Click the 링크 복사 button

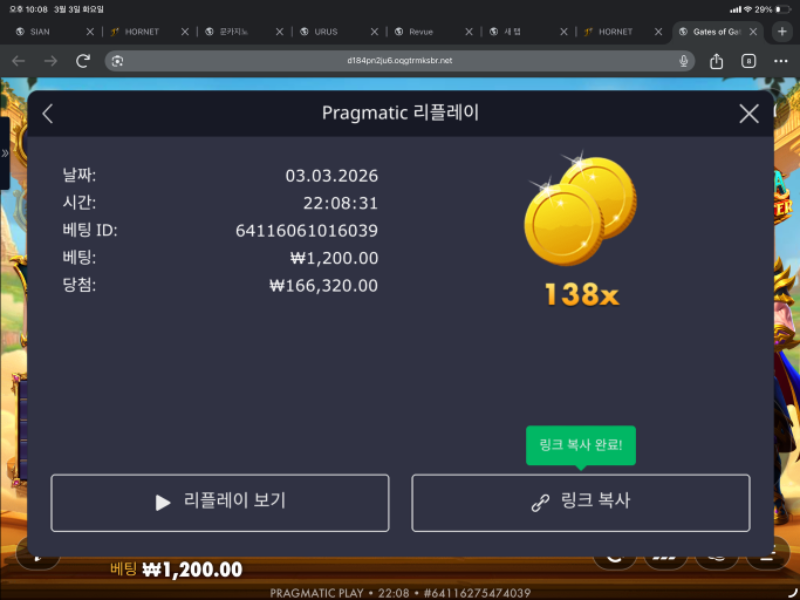[580, 502]
